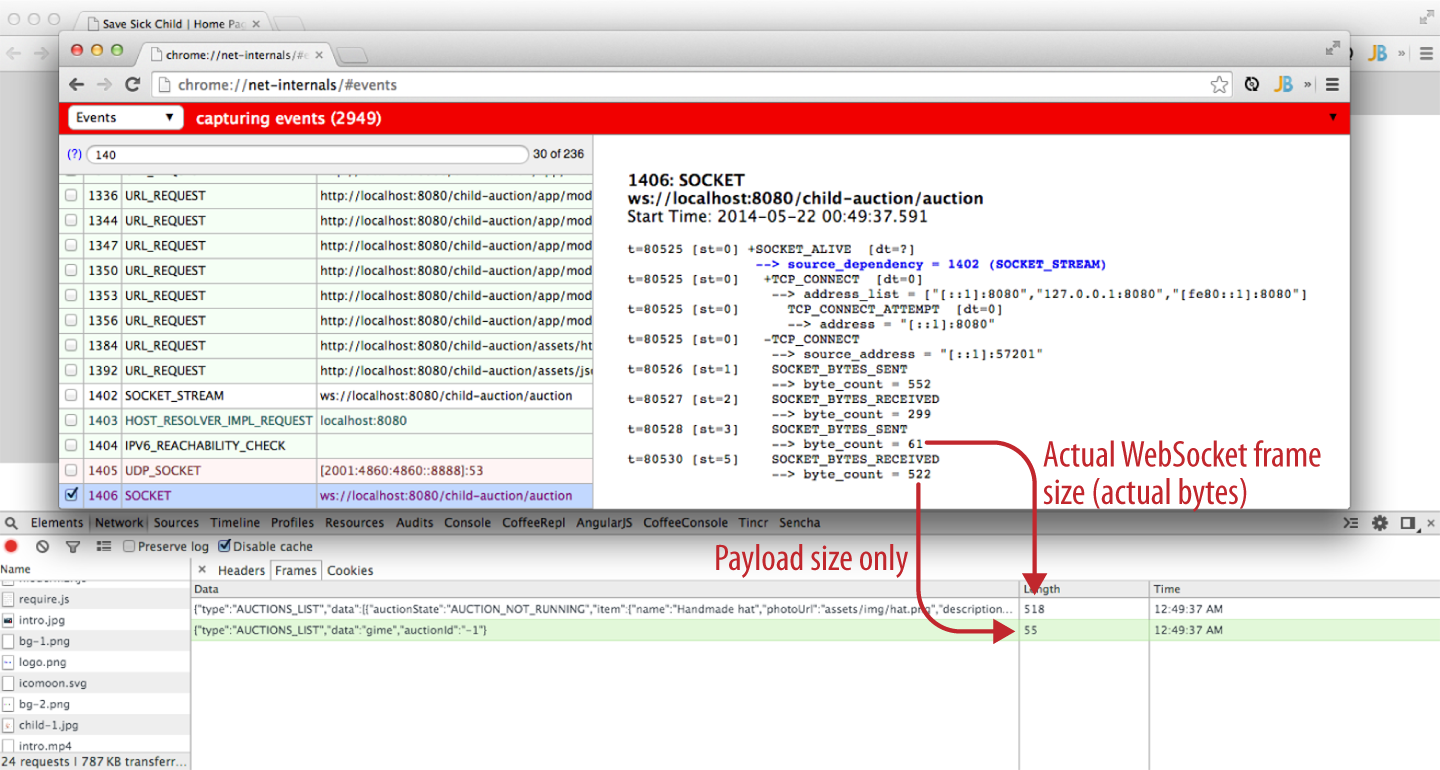Click the DevTools search magnifier icon
This screenshot has height=770, width=1440.
click(x=11, y=523)
